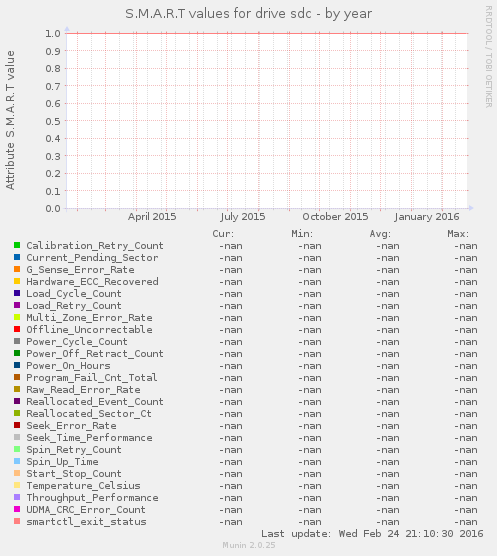
Task: Click the red Offline_Uncorrectable legend swatch
Action: pyautogui.click(x=17, y=329)
